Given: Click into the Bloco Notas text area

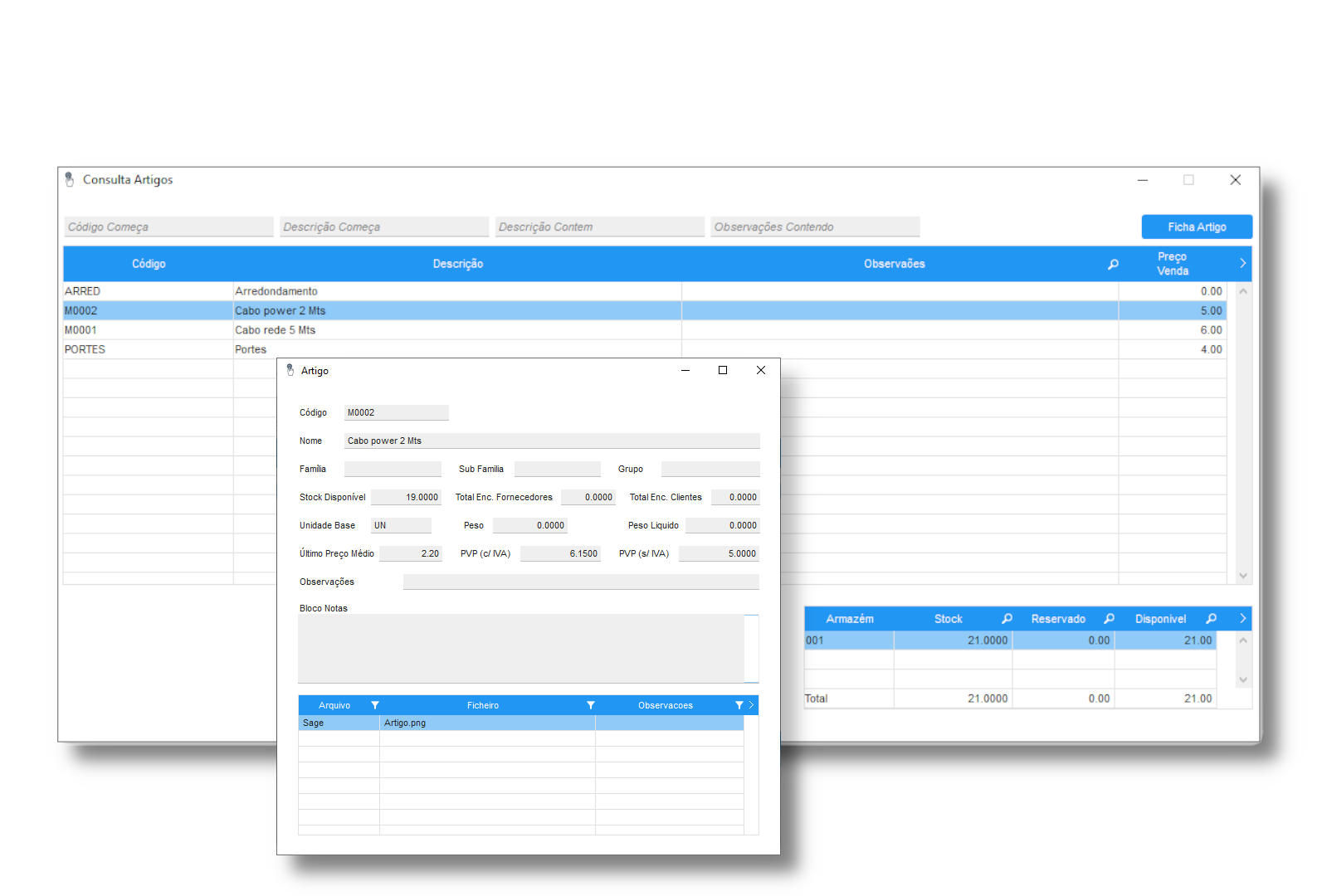Looking at the screenshot, I should point(520,649).
